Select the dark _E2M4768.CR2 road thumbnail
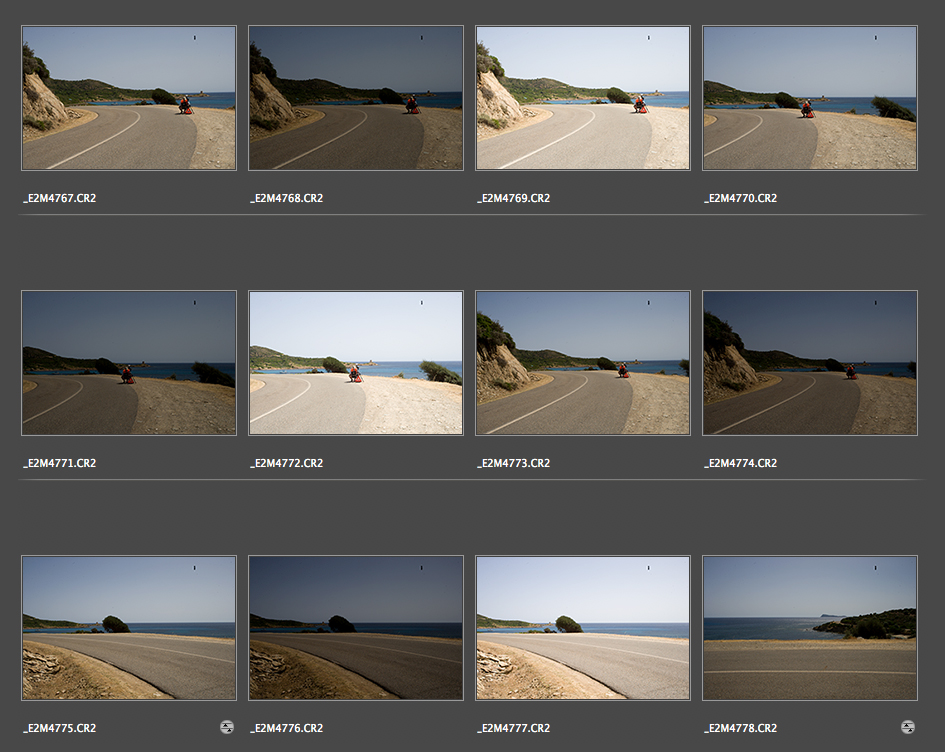 coord(356,98)
